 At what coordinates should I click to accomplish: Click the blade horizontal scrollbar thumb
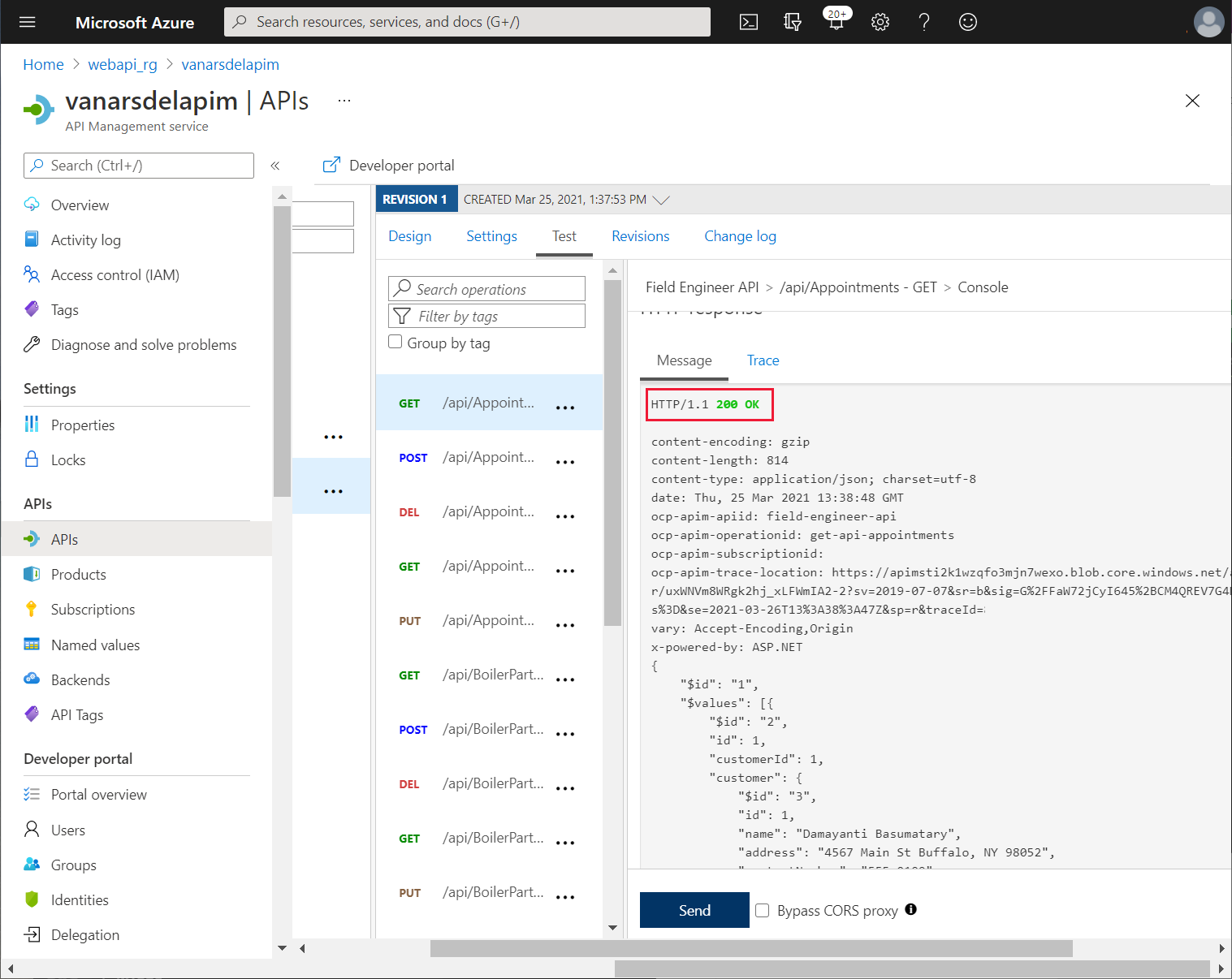tap(751, 948)
